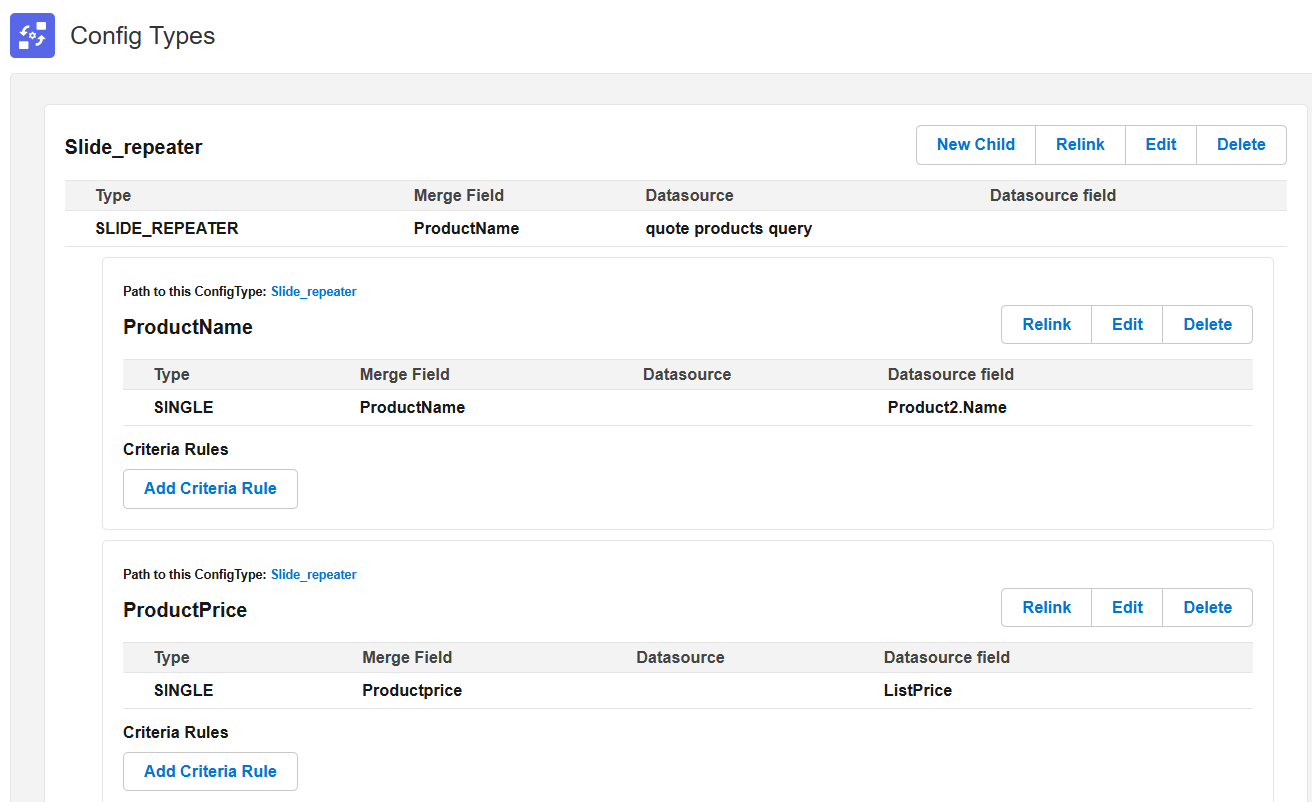This screenshot has width=1312, height=802.
Task: Open Slide_repeater path link above ProductPrice
Action: [313, 575]
